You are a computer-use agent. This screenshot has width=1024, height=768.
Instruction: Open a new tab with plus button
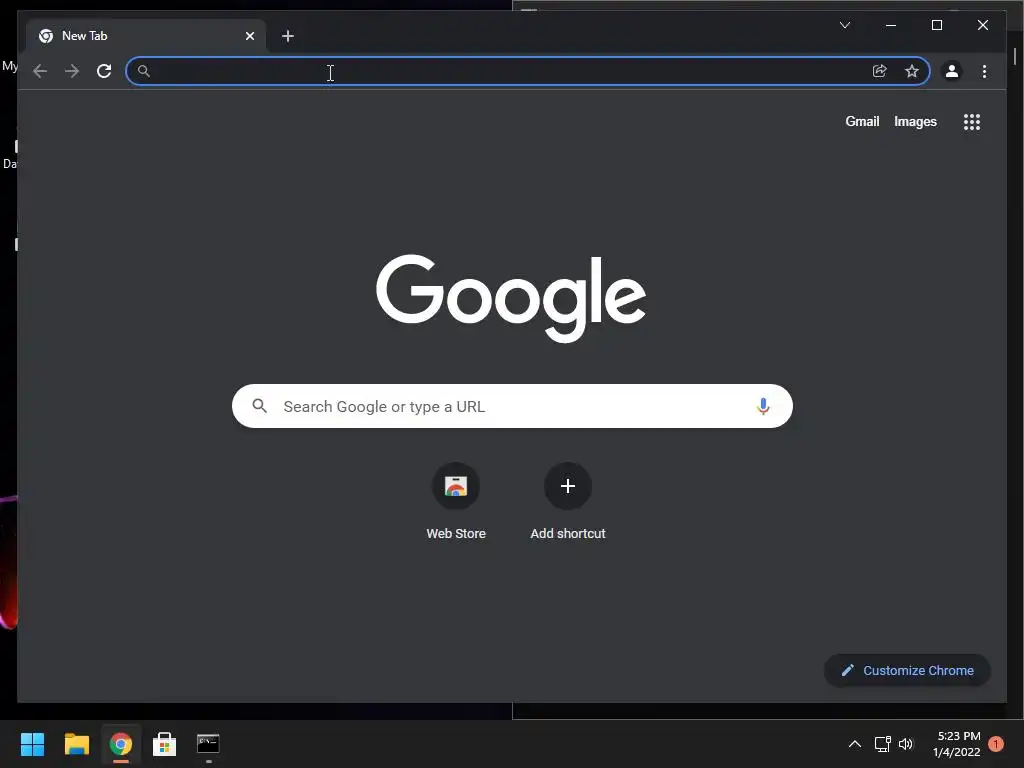click(288, 36)
